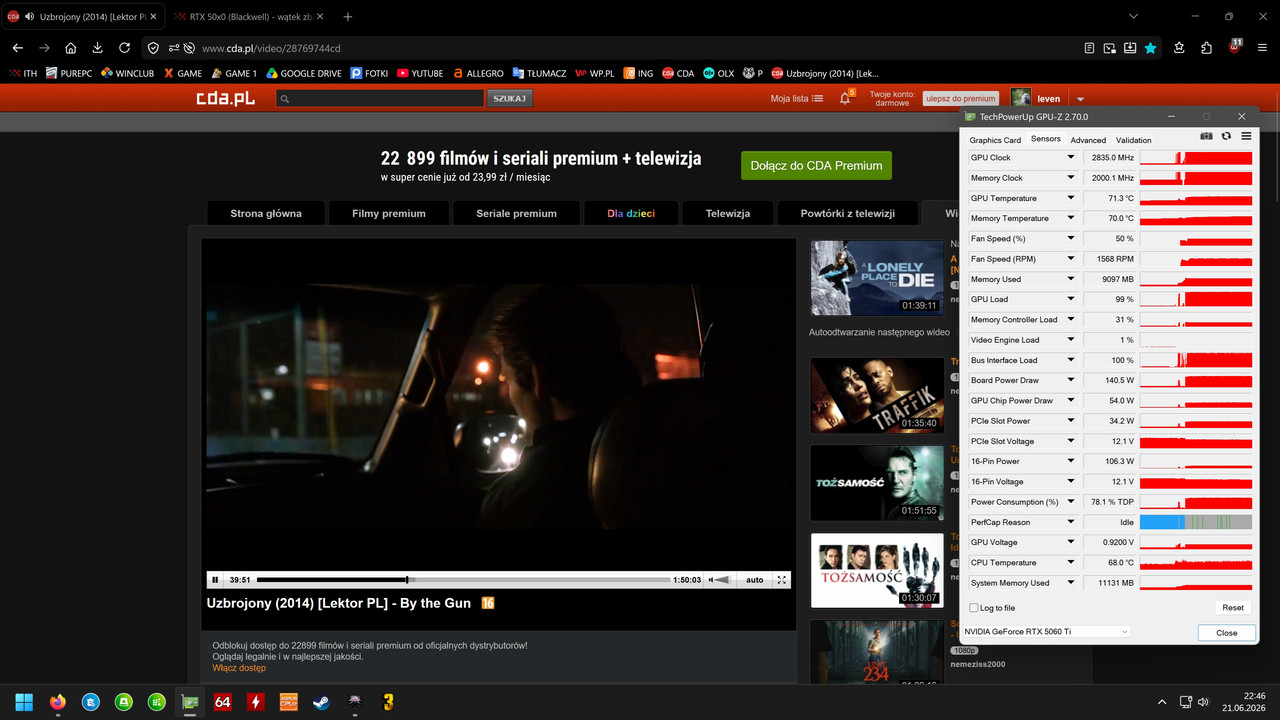Click the CDA notifications bell

coord(845,98)
